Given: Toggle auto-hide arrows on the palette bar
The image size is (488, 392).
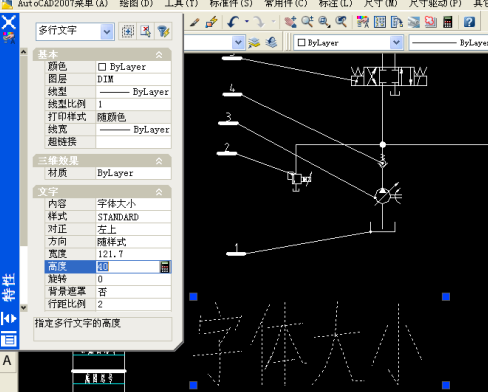Looking at the screenshot, I should coord(9,319).
